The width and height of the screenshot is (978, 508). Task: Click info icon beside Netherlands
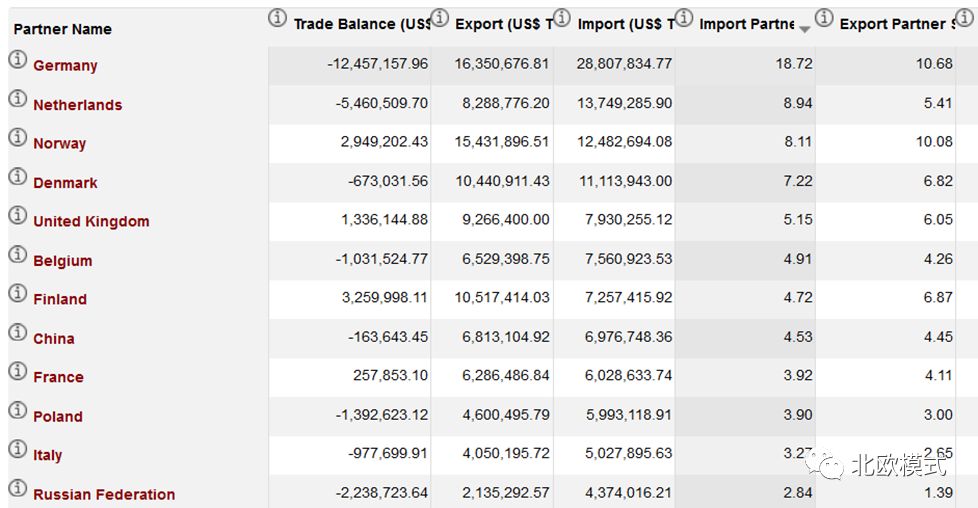pos(17,99)
